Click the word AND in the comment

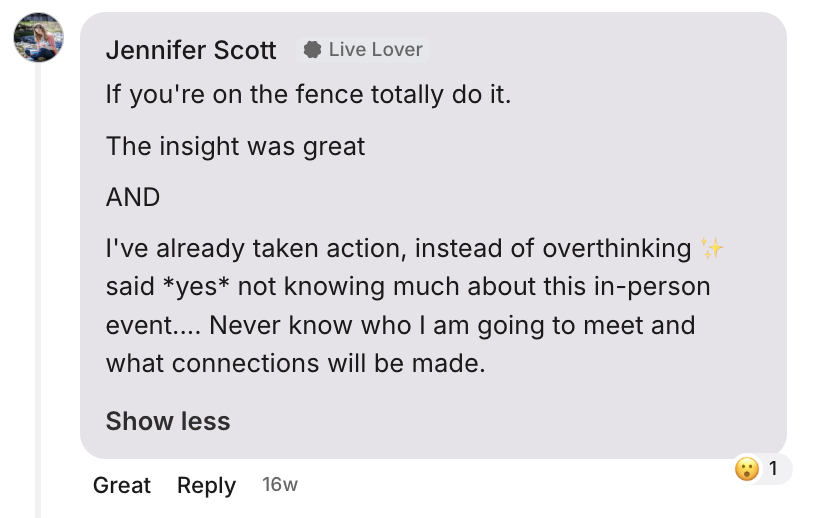coord(133,197)
